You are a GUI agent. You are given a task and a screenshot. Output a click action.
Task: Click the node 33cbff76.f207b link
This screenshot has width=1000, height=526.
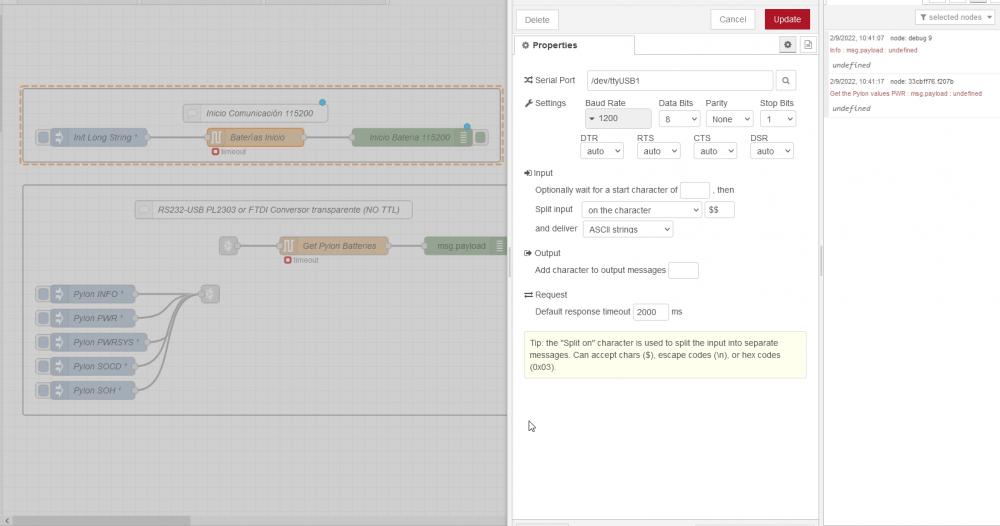922,82
